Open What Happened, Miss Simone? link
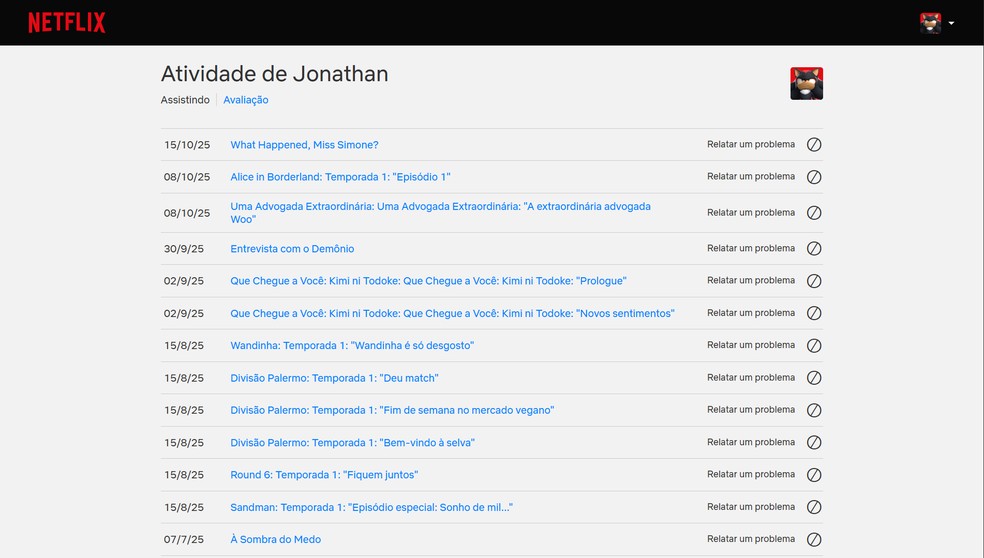Image resolution: width=984 pixels, height=558 pixels. pos(304,145)
